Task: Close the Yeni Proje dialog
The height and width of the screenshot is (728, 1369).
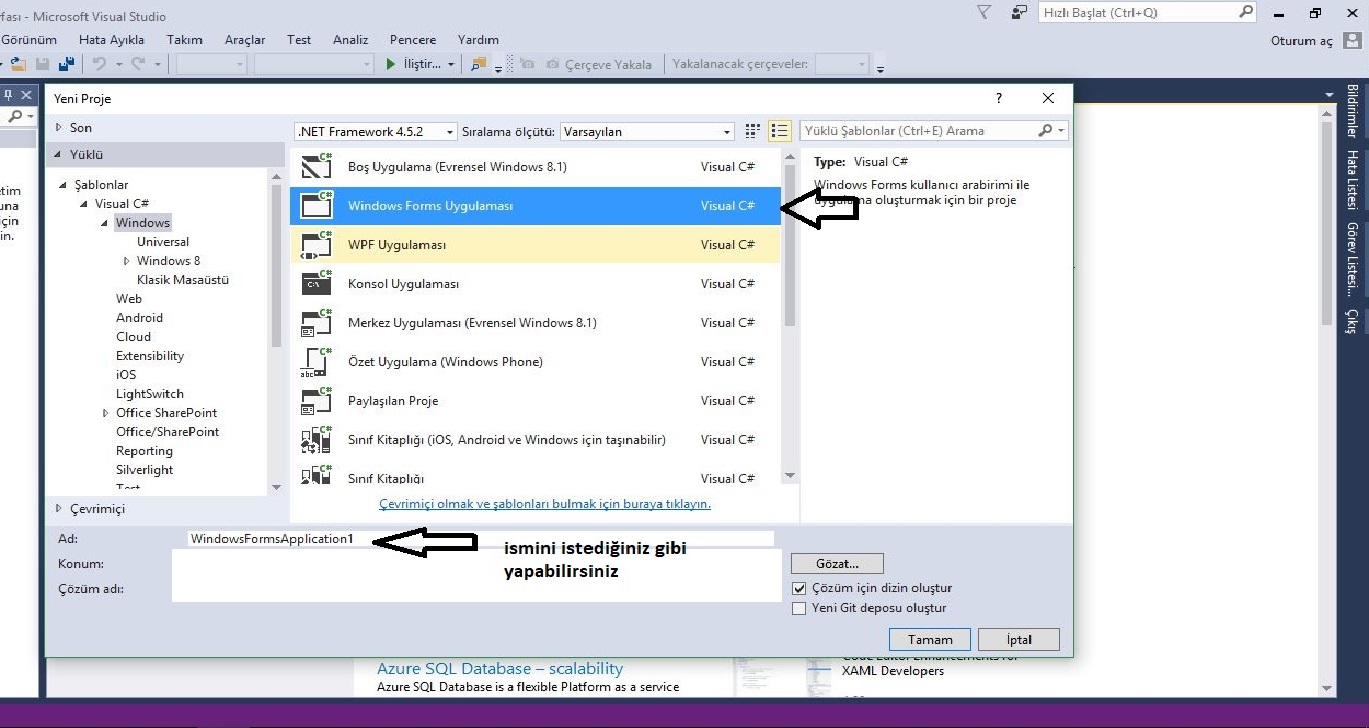Action: [x=1048, y=98]
